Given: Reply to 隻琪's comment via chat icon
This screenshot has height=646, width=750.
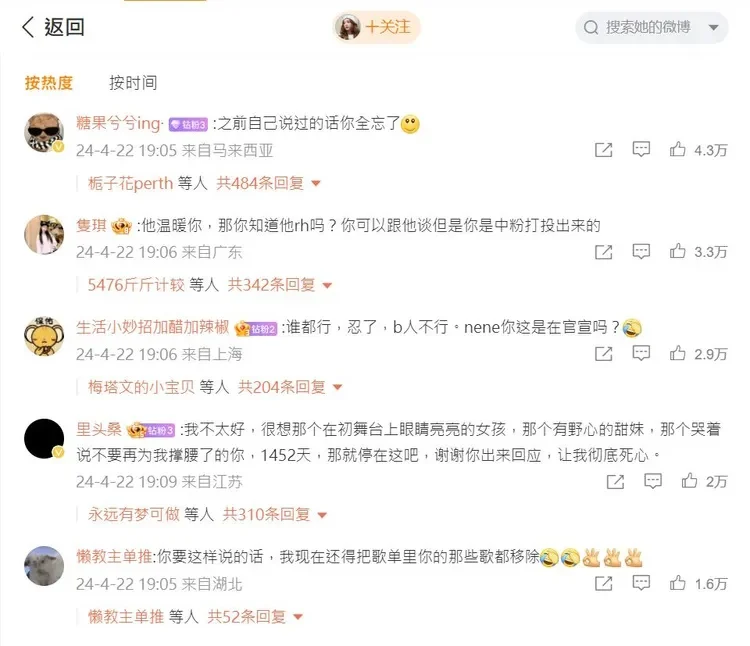Looking at the screenshot, I should tap(641, 251).
